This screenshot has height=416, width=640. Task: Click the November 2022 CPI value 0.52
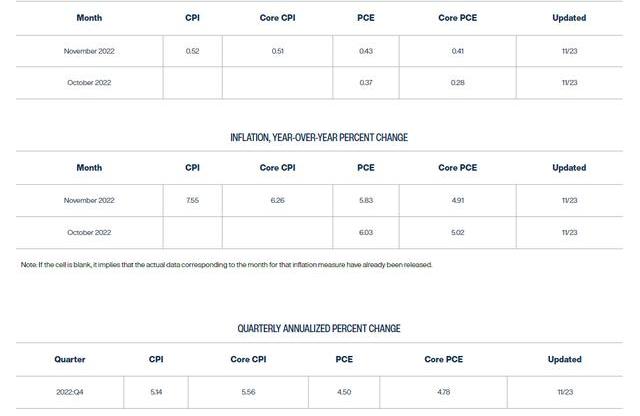[192, 51]
